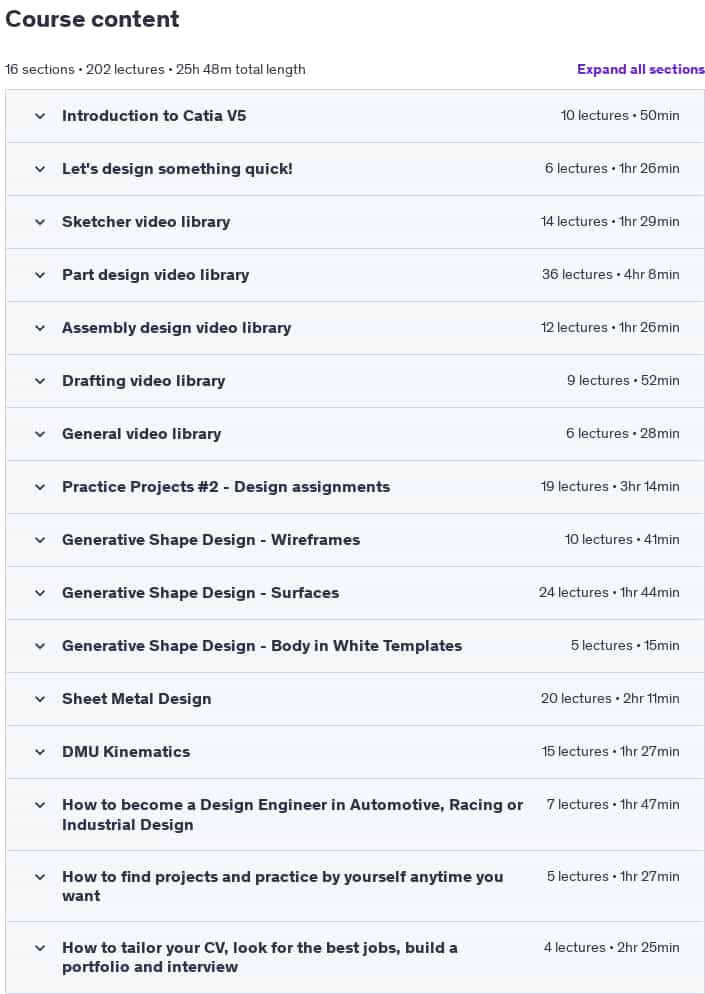This screenshot has width=705, height=994.
Task: Expand the Drafting video library arrow
Action: pos(40,381)
